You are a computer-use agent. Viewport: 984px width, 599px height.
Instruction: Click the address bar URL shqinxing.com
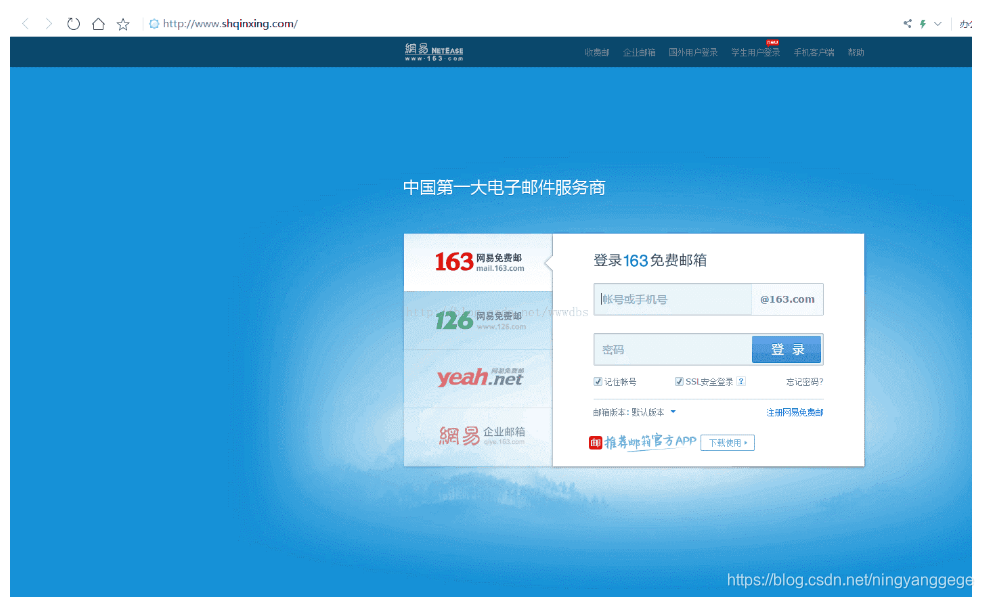[x=230, y=24]
